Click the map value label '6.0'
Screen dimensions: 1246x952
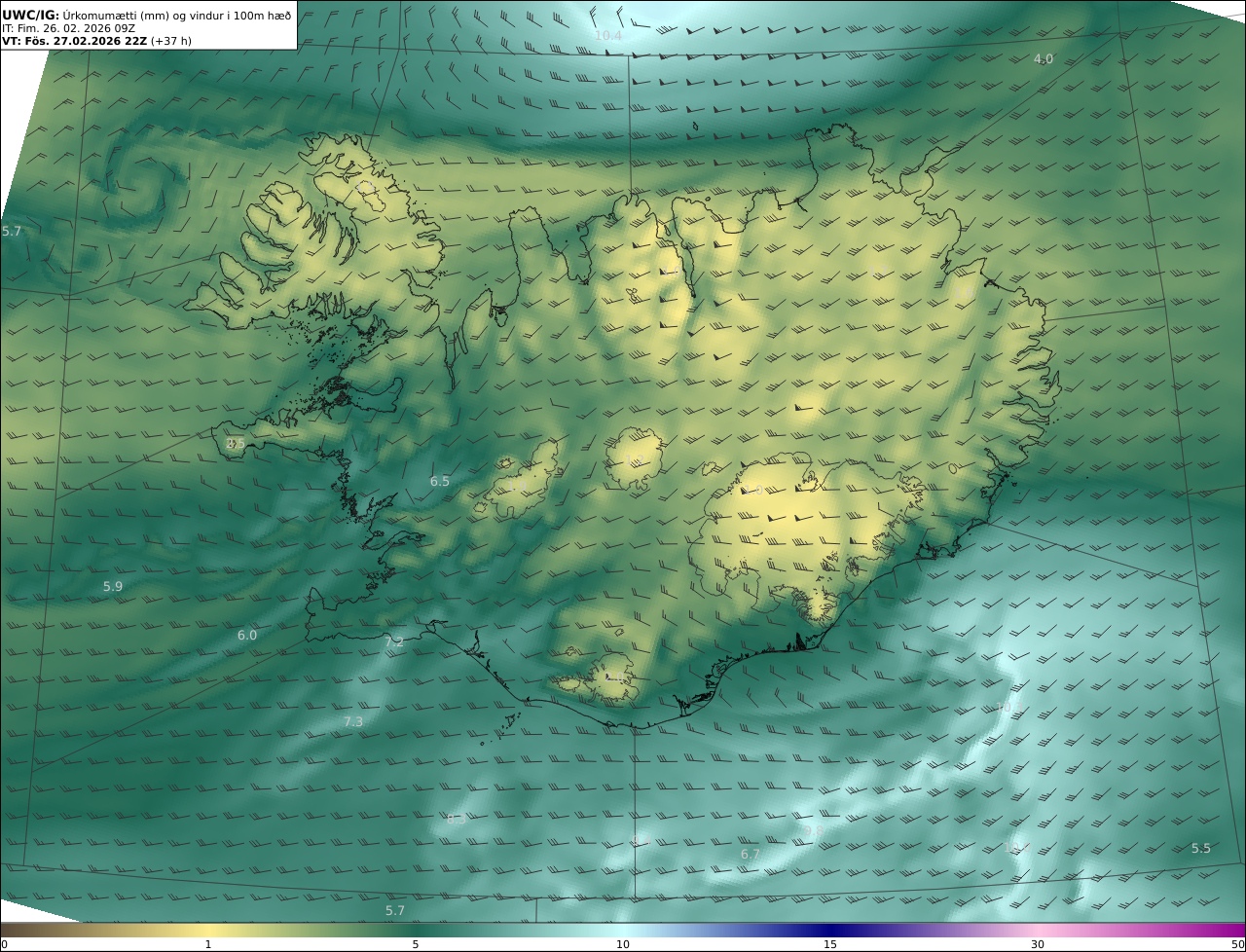[247, 635]
